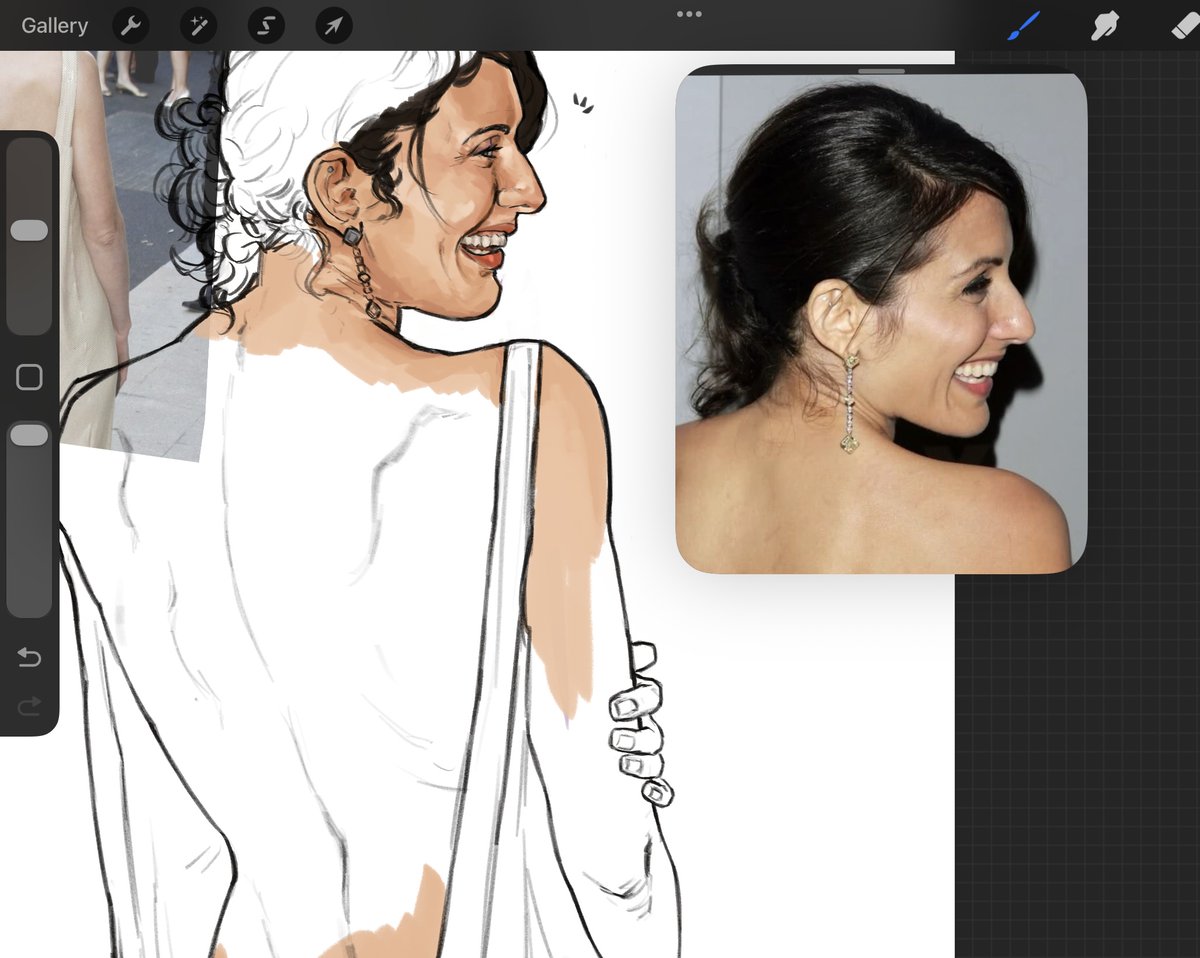The image size is (1200, 958).
Task: Open the Actions menu via wrench icon
Action: [x=131, y=25]
